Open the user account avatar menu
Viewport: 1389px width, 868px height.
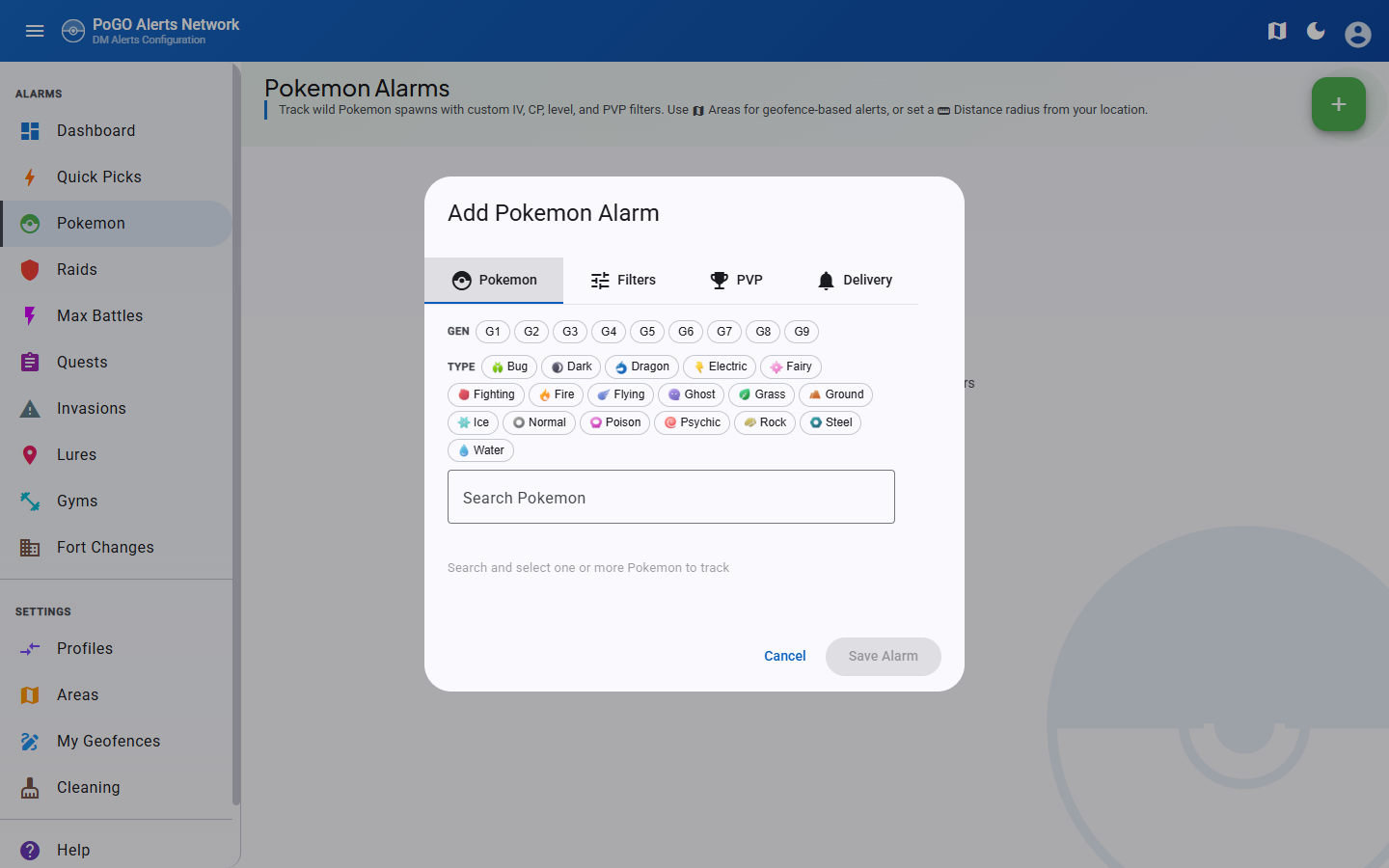[1358, 34]
